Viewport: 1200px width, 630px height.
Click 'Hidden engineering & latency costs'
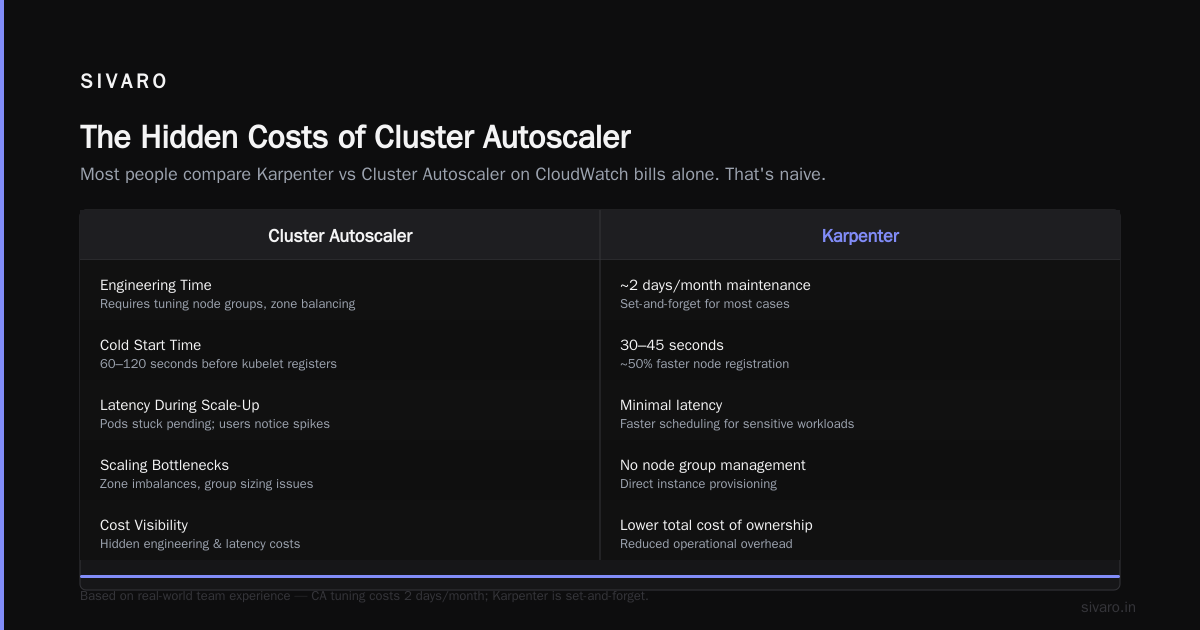[200, 544]
